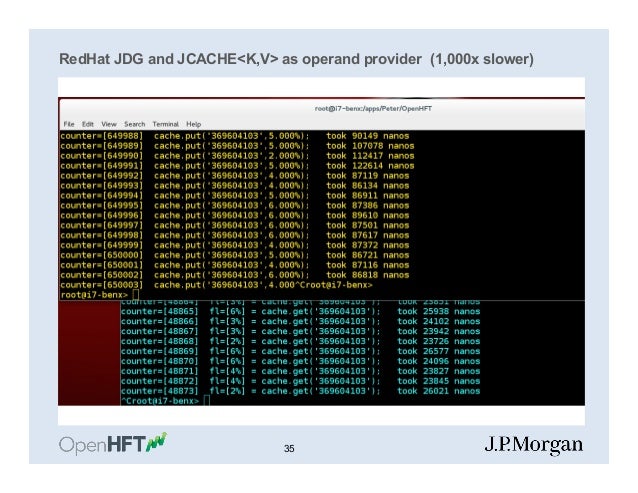The width and height of the screenshot is (638, 493).
Task: Click the line counter=[48871] in lower terminal
Action: click(x=300, y=371)
